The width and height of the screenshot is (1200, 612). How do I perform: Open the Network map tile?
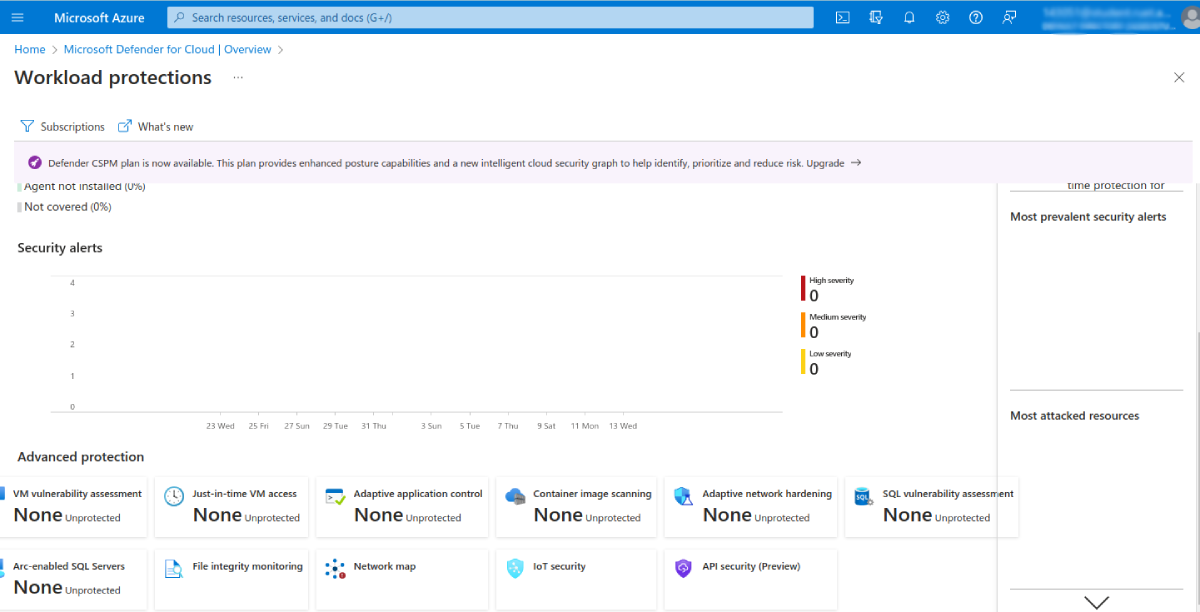[402, 578]
